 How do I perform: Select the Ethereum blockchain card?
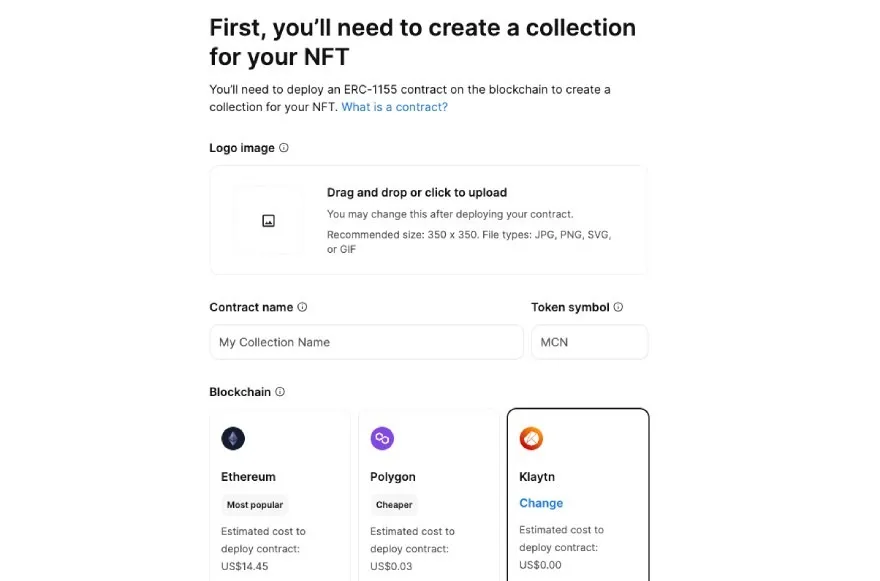coord(279,495)
